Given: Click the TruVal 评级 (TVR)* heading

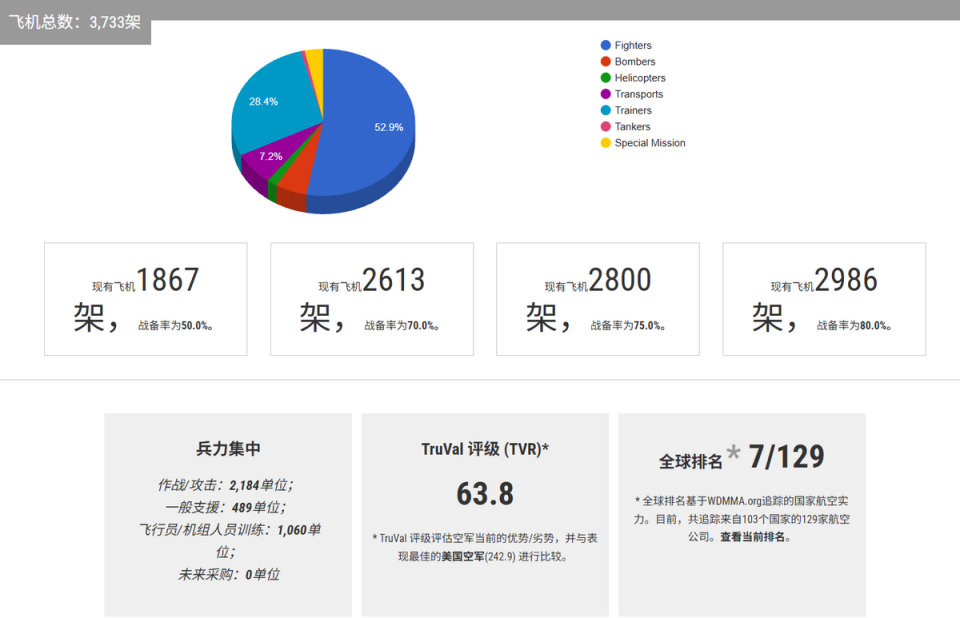Looking at the screenshot, I should (x=485, y=449).
